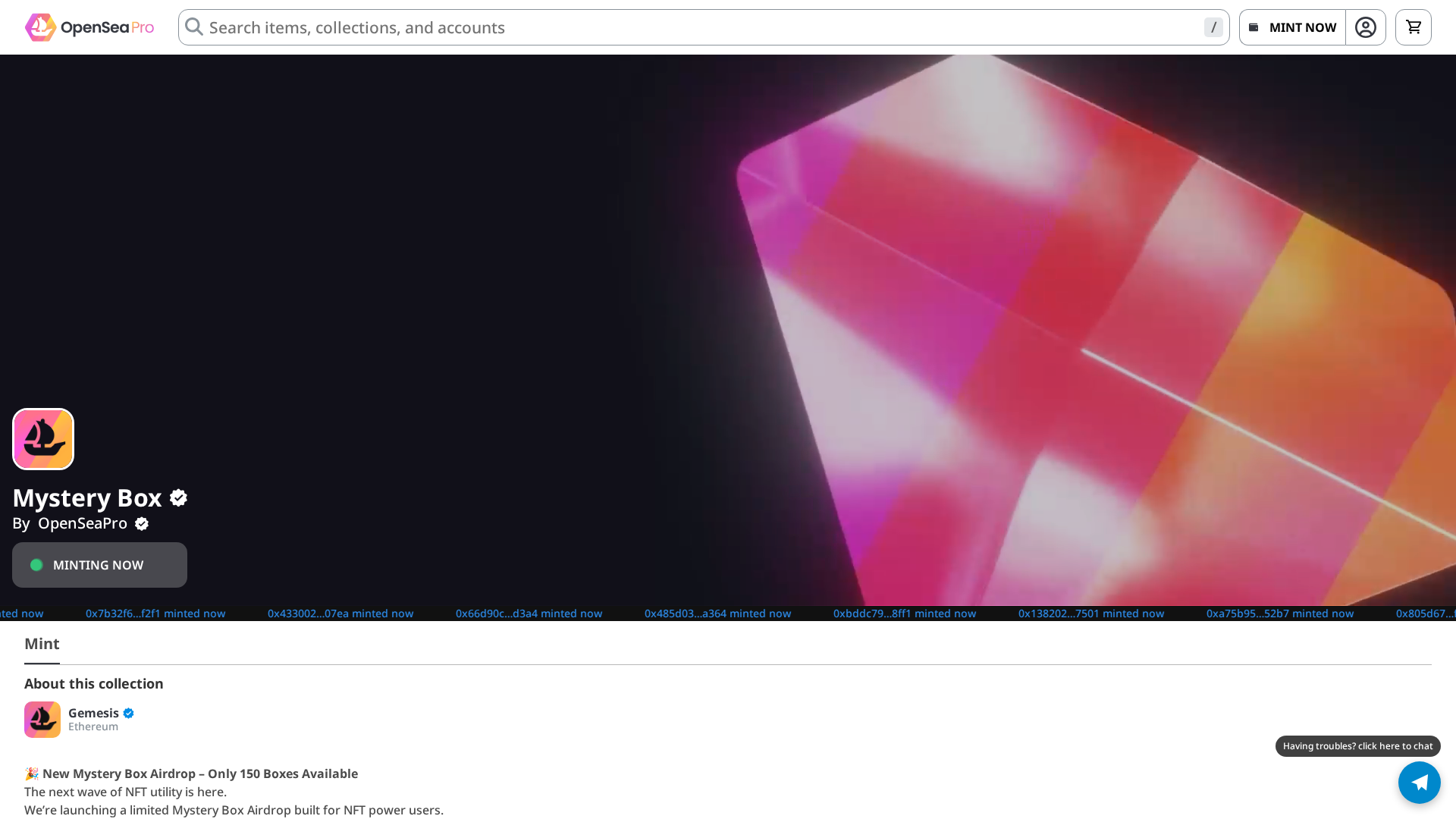Image resolution: width=1456 pixels, height=819 pixels.
Task: Open the shopping cart icon
Action: click(x=1414, y=27)
